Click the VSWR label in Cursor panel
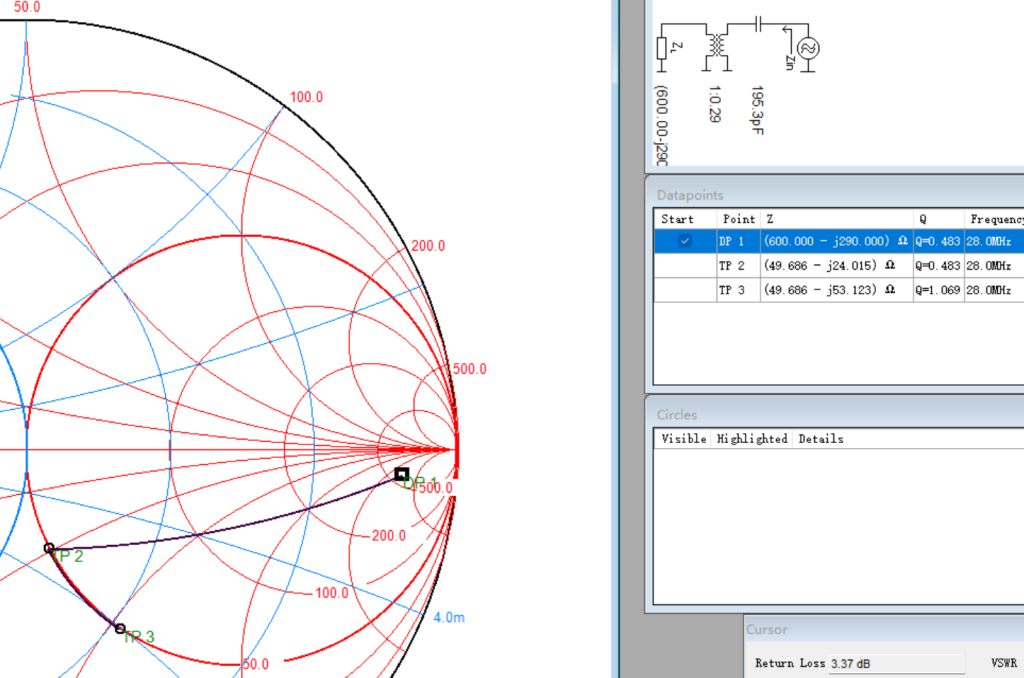This screenshot has width=1024, height=678. [x=1004, y=663]
